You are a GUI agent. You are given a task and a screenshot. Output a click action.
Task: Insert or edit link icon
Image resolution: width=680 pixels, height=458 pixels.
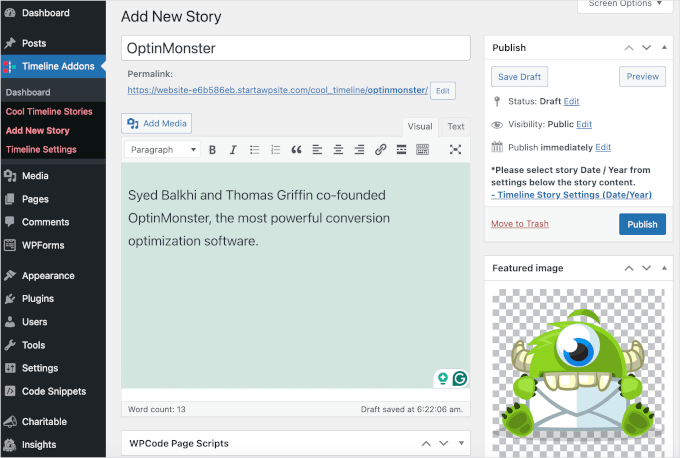[x=380, y=150]
